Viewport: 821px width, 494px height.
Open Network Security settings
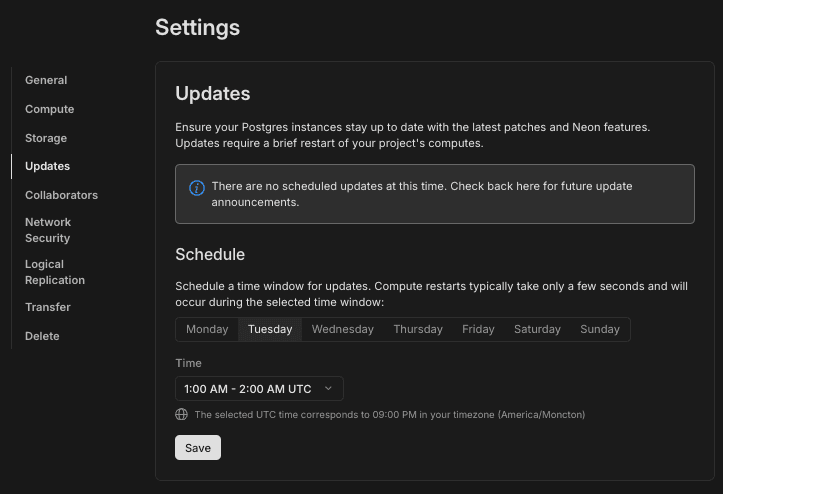click(48, 230)
